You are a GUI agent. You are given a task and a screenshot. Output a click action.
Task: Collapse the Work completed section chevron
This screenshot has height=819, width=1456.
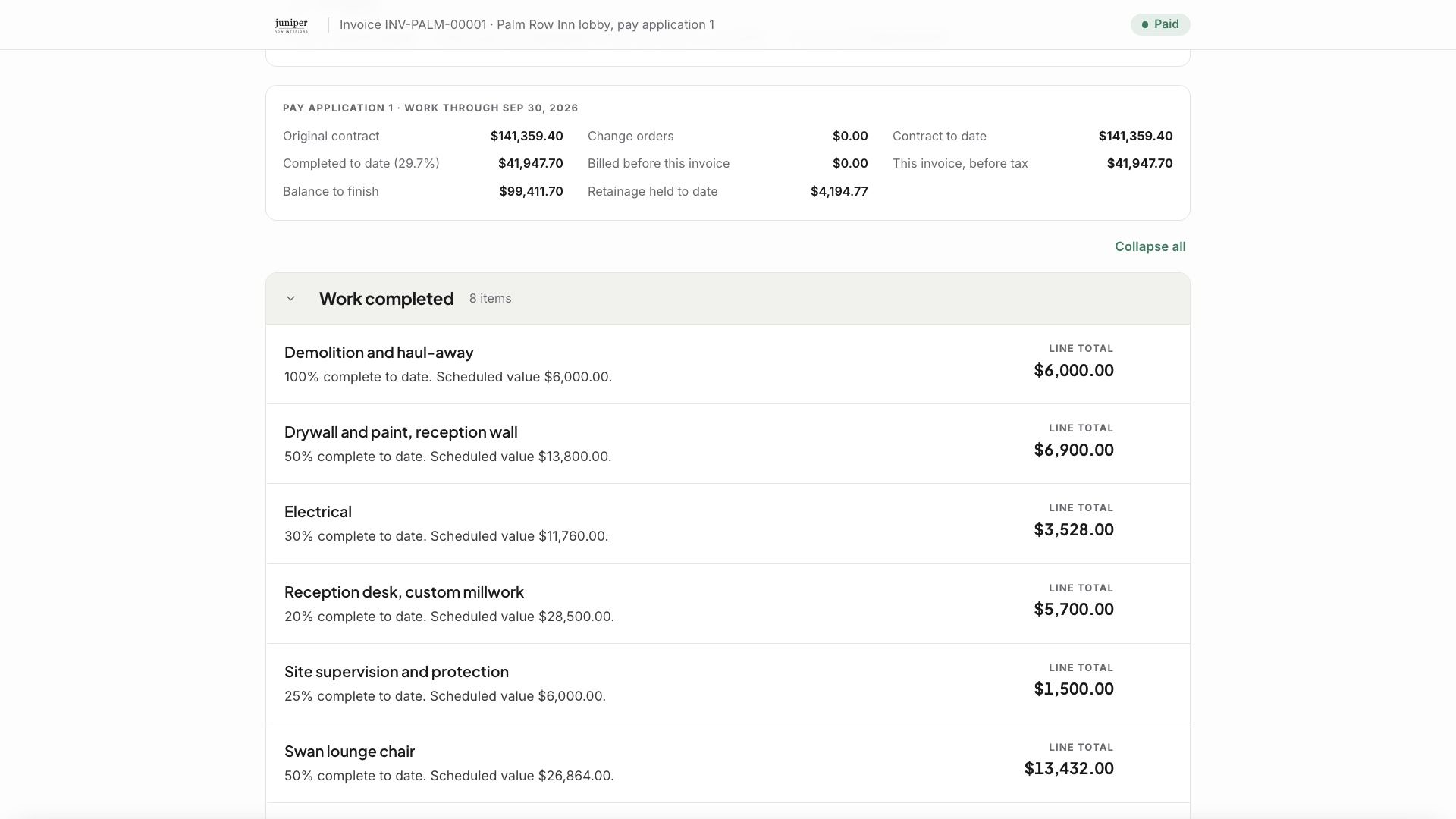(290, 299)
